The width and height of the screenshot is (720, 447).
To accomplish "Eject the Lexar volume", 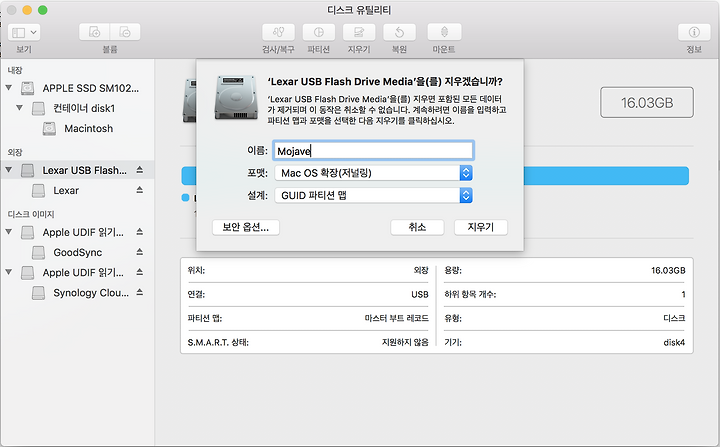I will (140, 190).
